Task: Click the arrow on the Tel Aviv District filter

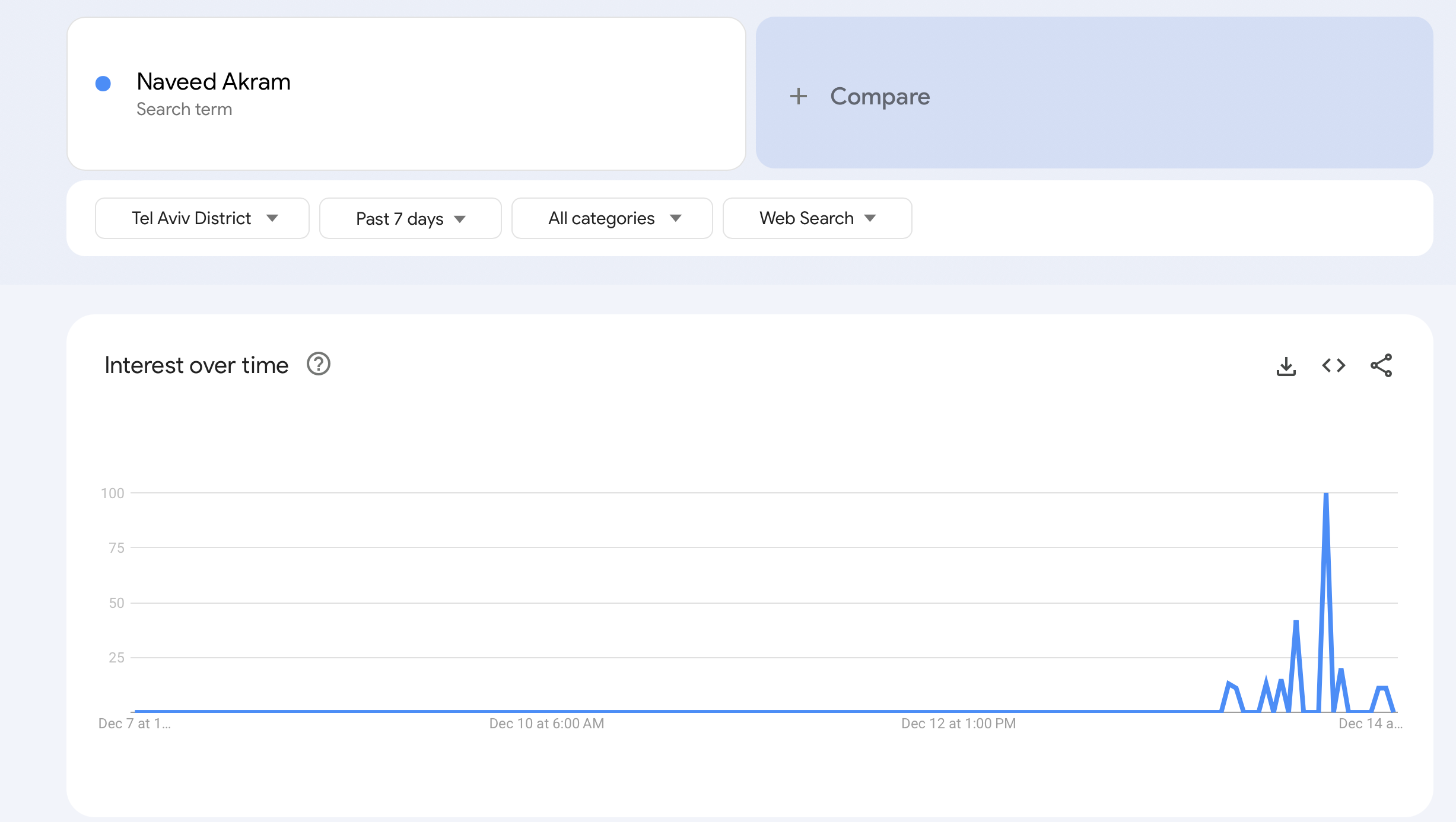Action: click(272, 218)
